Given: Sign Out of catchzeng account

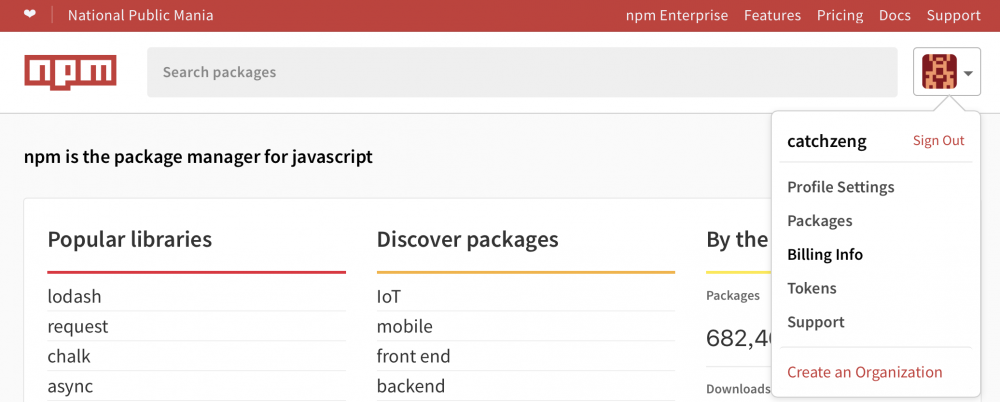Looking at the screenshot, I should tap(938, 141).
